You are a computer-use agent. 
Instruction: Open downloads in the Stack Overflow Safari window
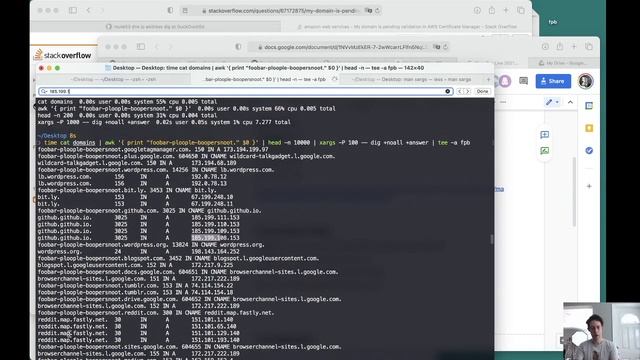[477, 11]
